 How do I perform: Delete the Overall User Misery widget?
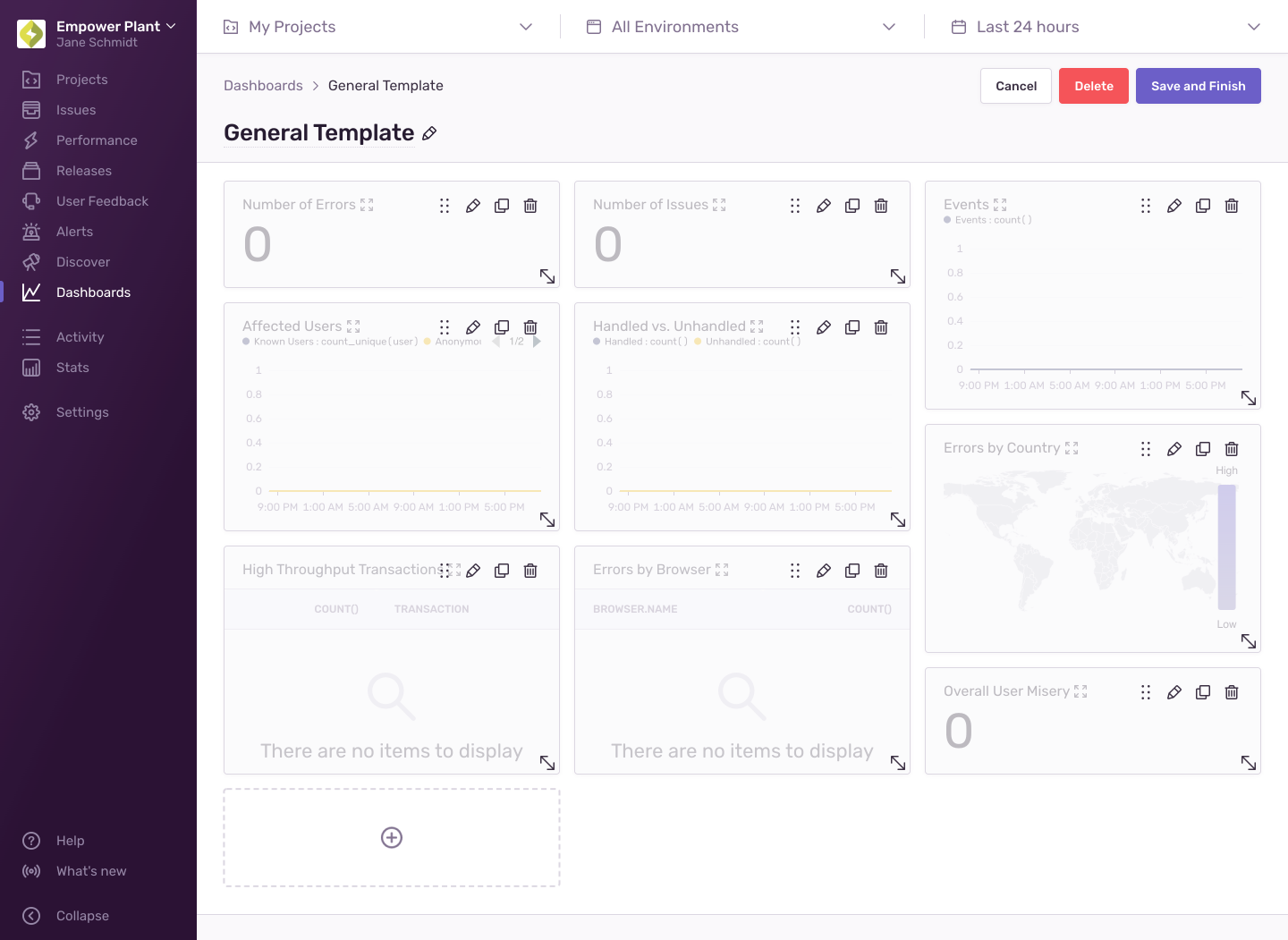pyautogui.click(x=1232, y=692)
